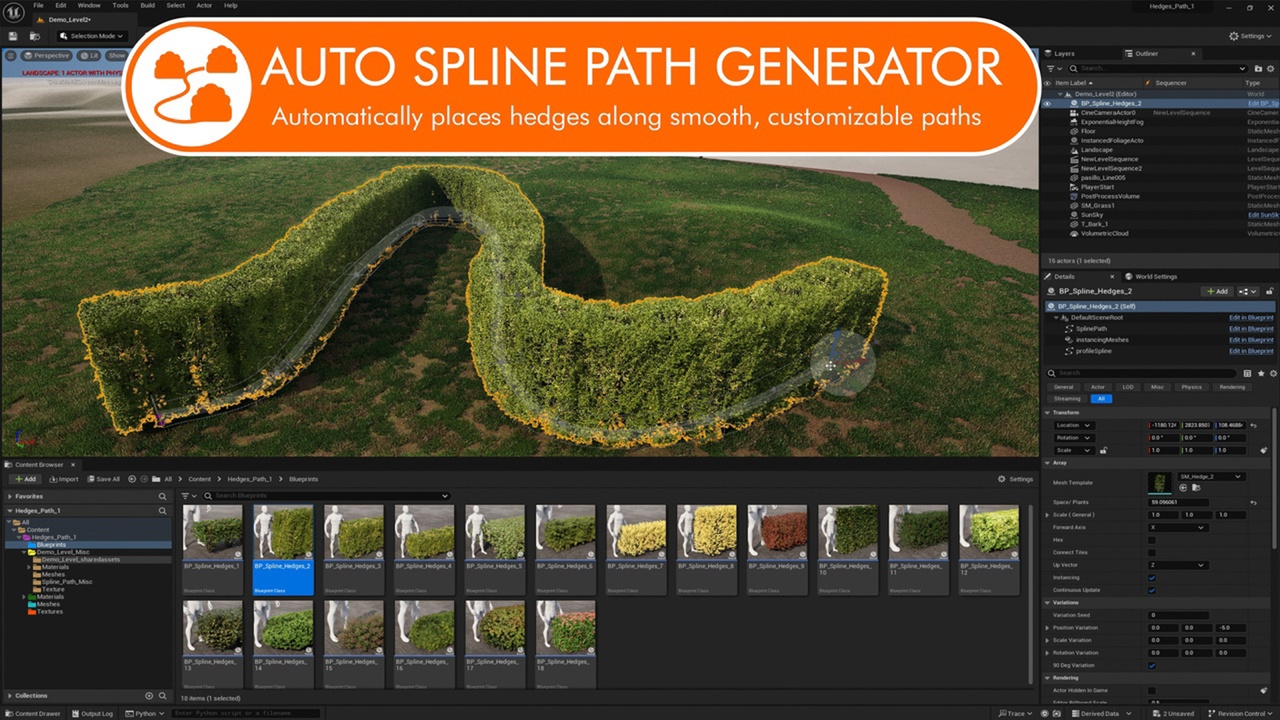Click the Add component button in Details
The image size is (1280, 720).
pos(1217,291)
